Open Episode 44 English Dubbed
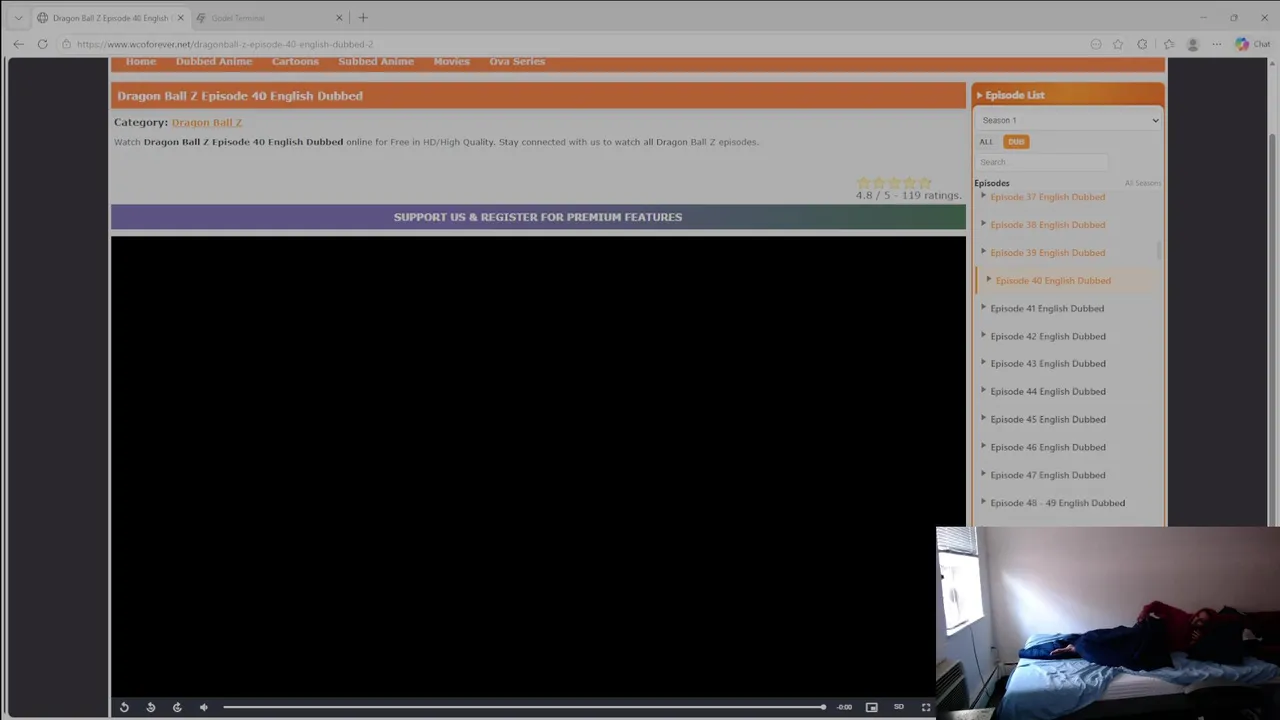1280x720 pixels. [x=1047, y=392]
